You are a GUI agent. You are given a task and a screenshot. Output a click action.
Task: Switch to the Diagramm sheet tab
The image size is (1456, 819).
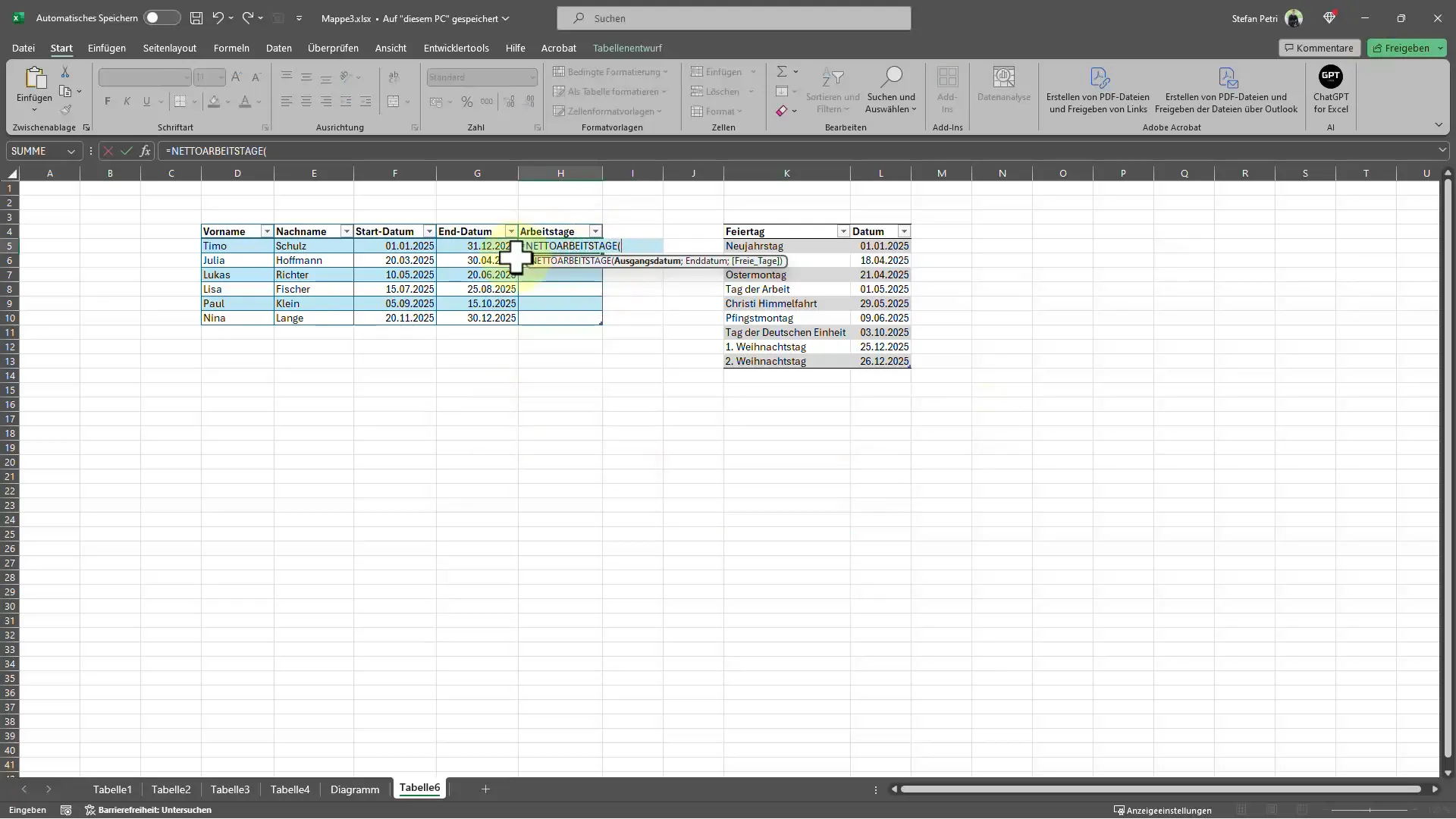[x=354, y=789]
